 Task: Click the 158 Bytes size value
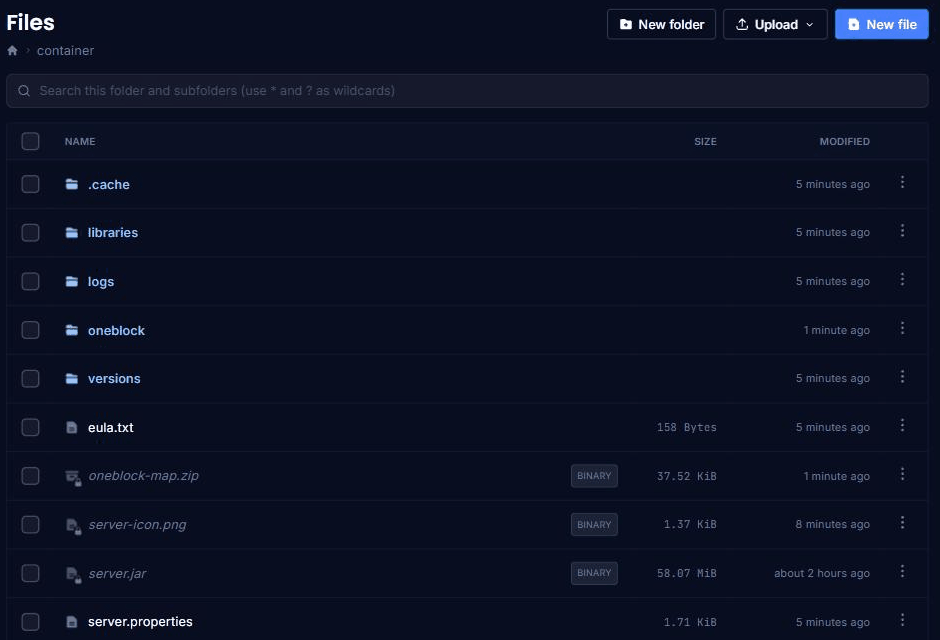pos(686,427)
